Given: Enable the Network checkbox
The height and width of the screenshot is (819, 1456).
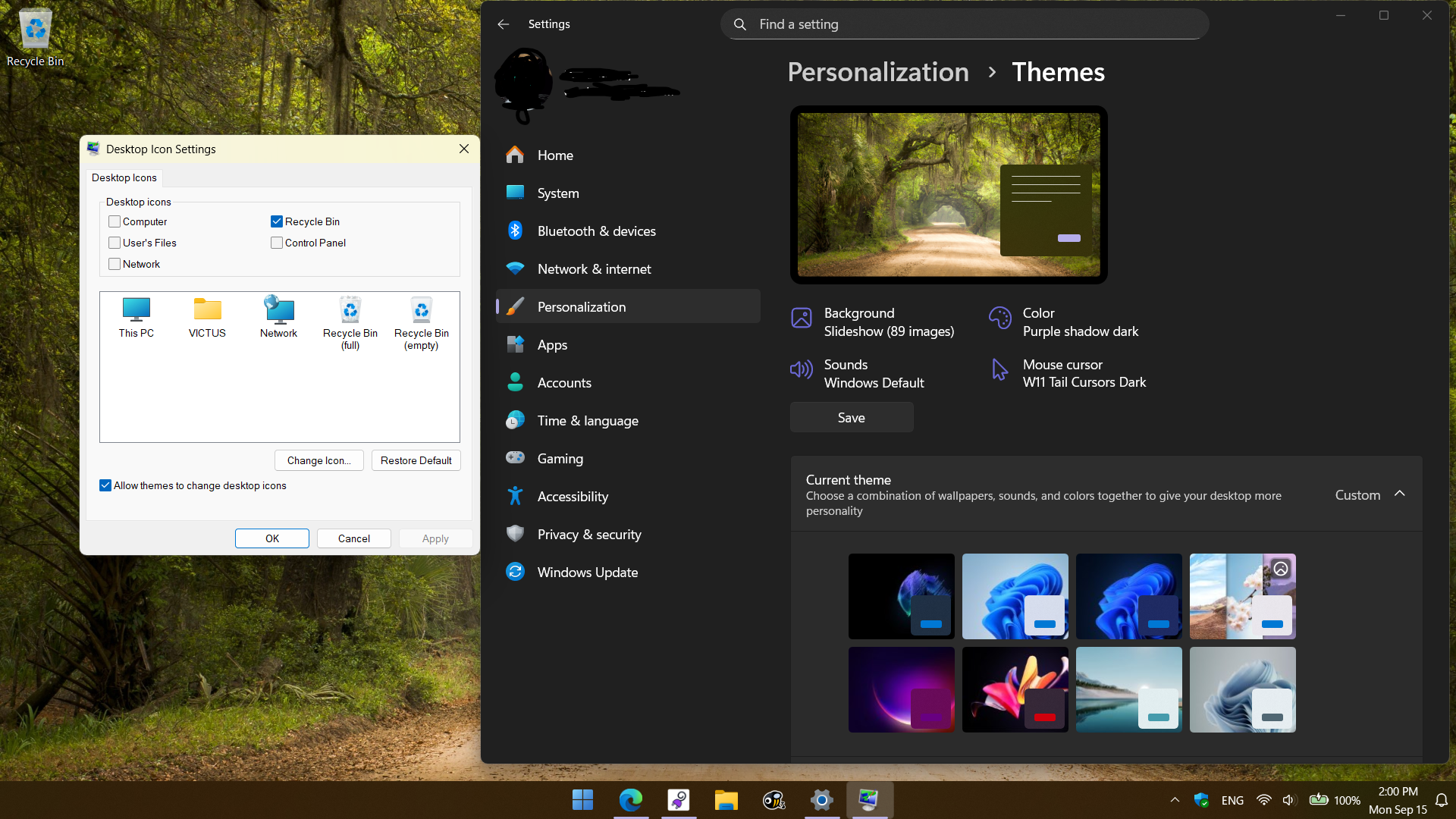Looking at the screenshot, I should (x=115, y=264).
